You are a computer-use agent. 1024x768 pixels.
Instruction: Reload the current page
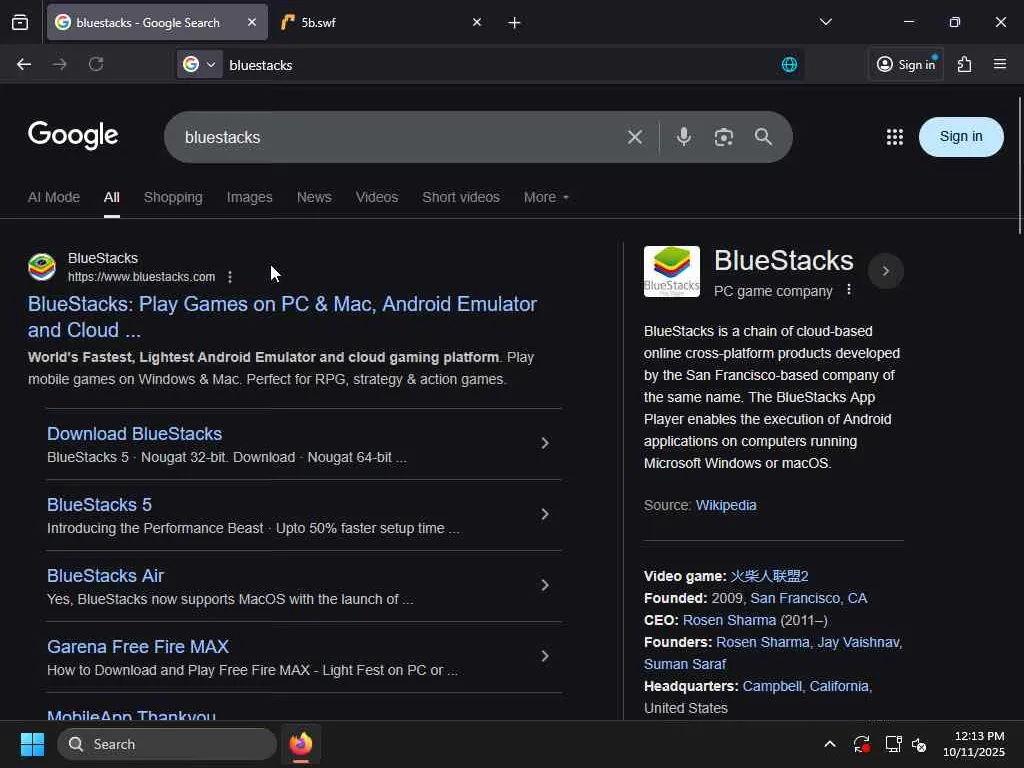tap(96, 64)
